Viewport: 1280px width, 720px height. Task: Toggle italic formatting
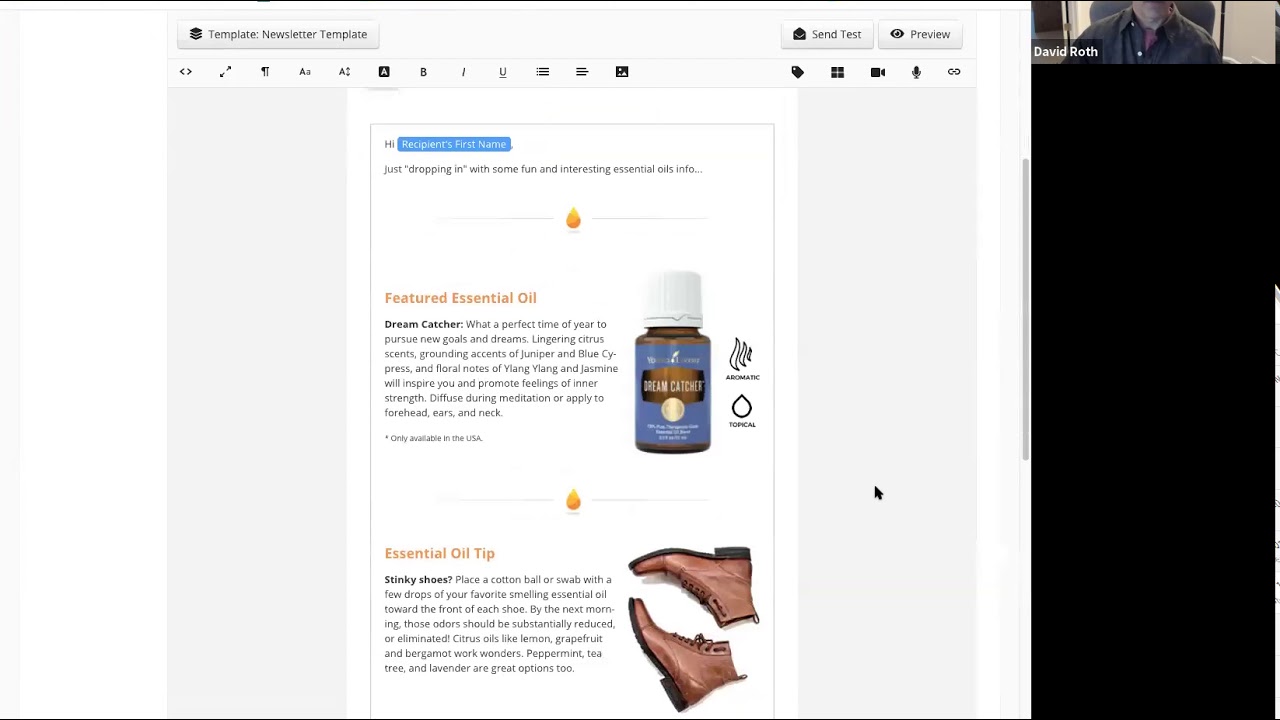click(463, 72)
